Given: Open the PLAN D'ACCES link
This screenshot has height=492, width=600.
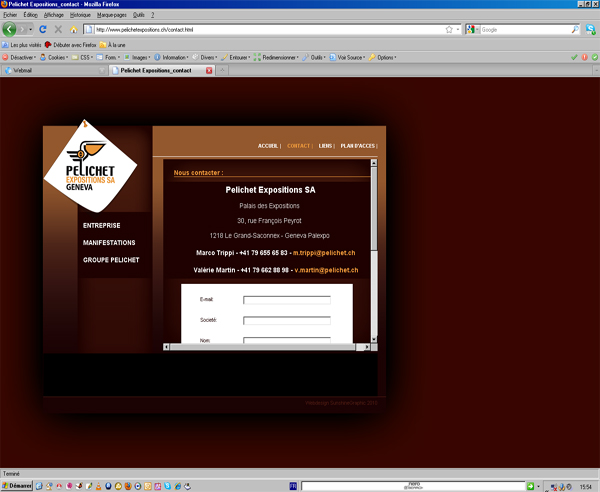Looking at the screenshot, I should [x=358, y=146].
